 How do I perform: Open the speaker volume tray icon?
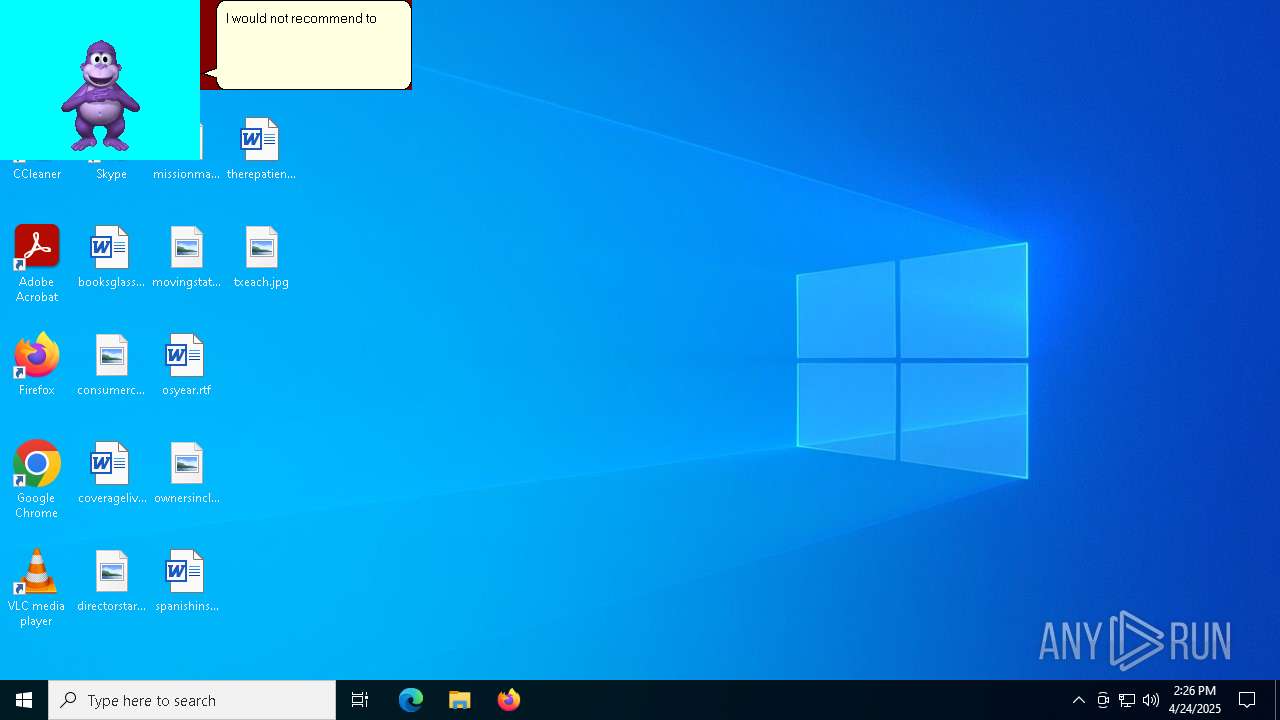[x=1150, y=700]
